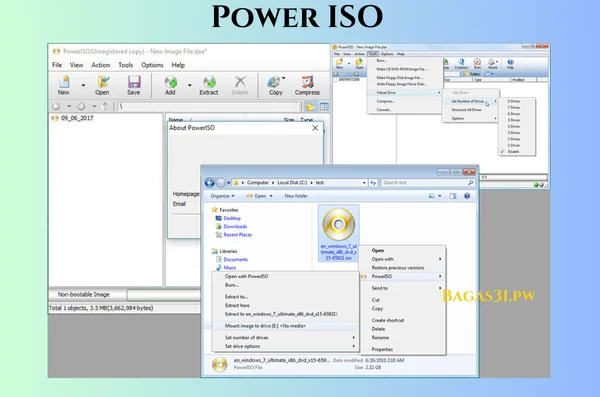The image size is (600, 397).
Task: Click the details view icon beside folders icon
Action: pos(324,106)
